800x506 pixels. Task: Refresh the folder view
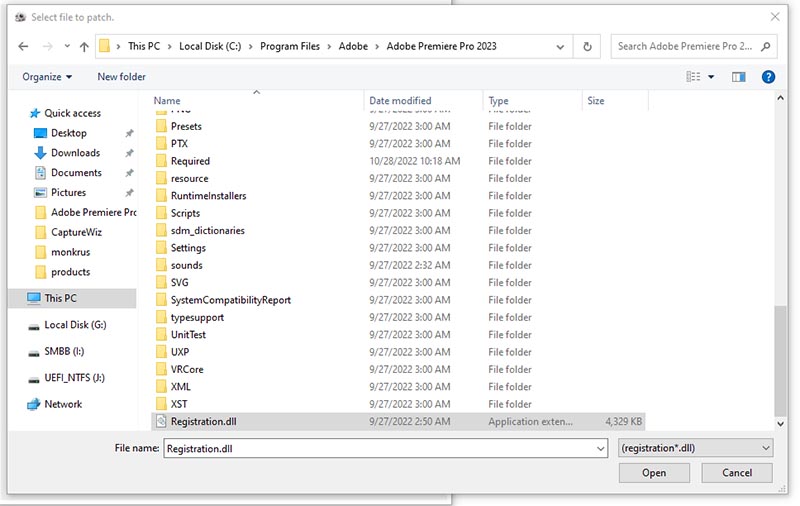[587, 46]
